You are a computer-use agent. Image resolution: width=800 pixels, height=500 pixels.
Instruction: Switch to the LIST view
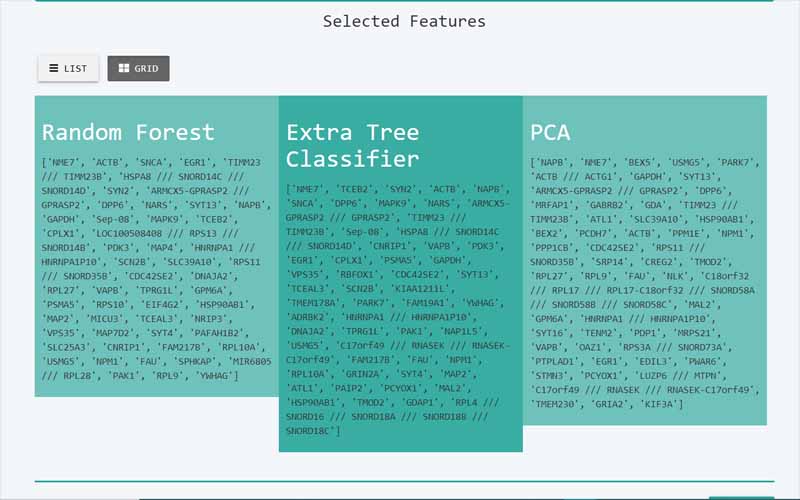pyautogui.click(x=68, y=69)
